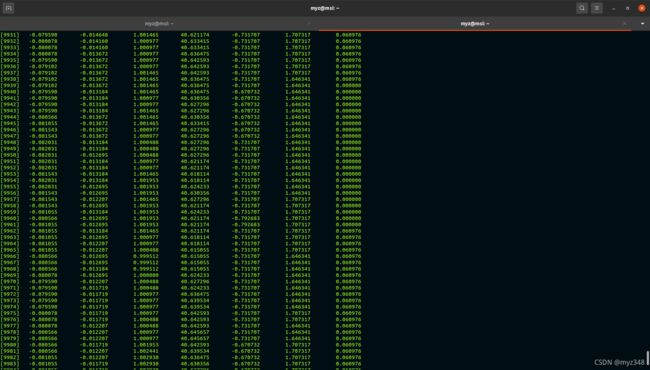Open a new terminal tab with the header icon
The width and height of the screenshot is (650, 370).
click(8, 8)
